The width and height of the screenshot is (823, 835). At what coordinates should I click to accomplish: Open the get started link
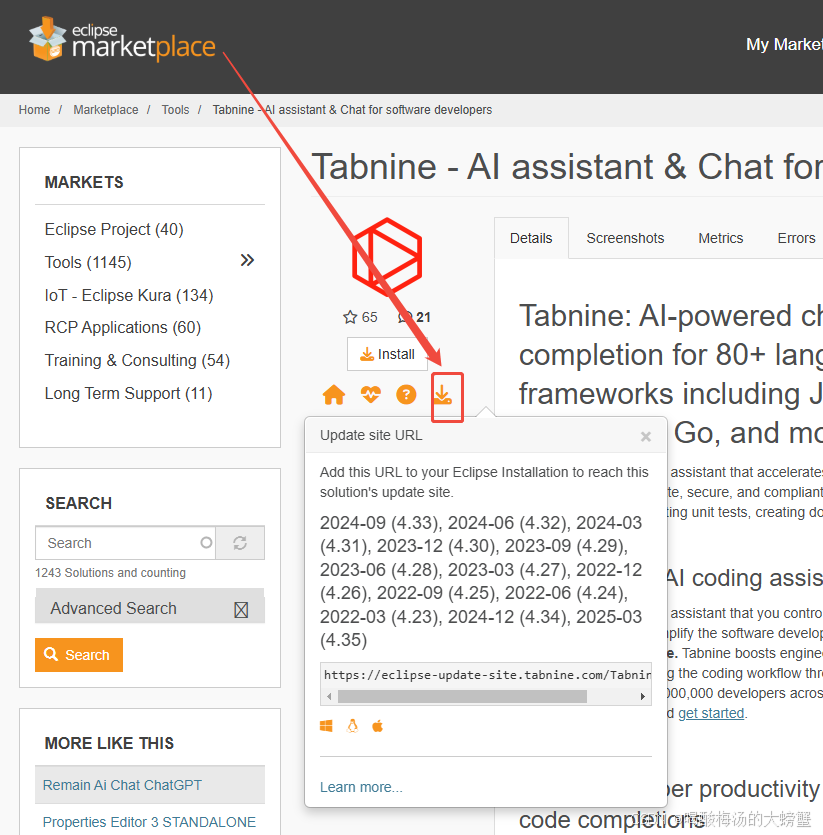[x=711, y=713]
